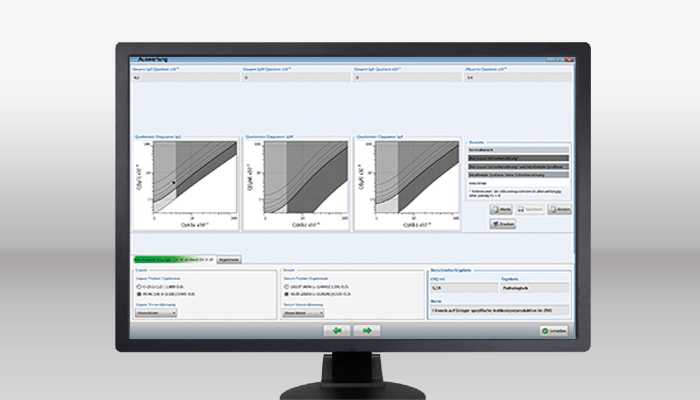Select the second Serum Protein Ergebnisse radio option
Screen dimensions: 700x400
(x=285, y=294)
